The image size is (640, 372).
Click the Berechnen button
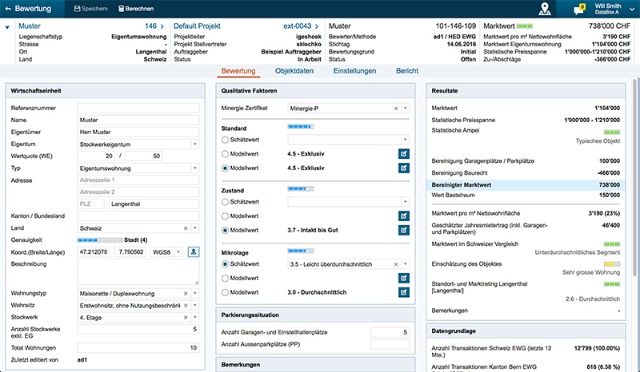(x=136, y=9)
